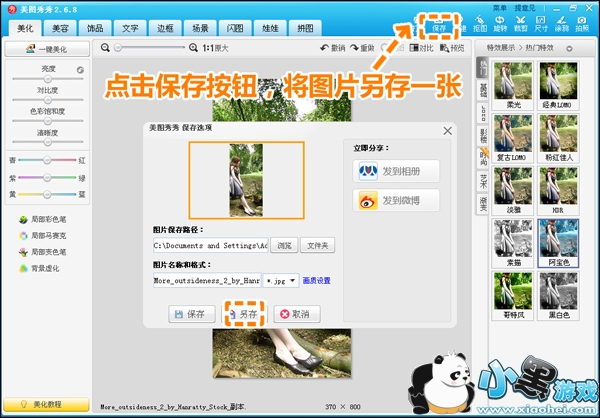Image resolution: width=600 pixels, height=418 pixels.
Task: Switch to the 文字 tab
Action: pyautogui.click(x=130, y=28)
